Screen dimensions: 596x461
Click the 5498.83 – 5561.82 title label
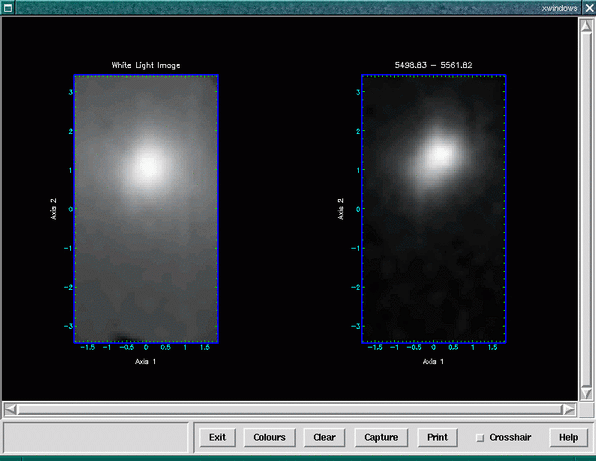click(x=433, y=65)
